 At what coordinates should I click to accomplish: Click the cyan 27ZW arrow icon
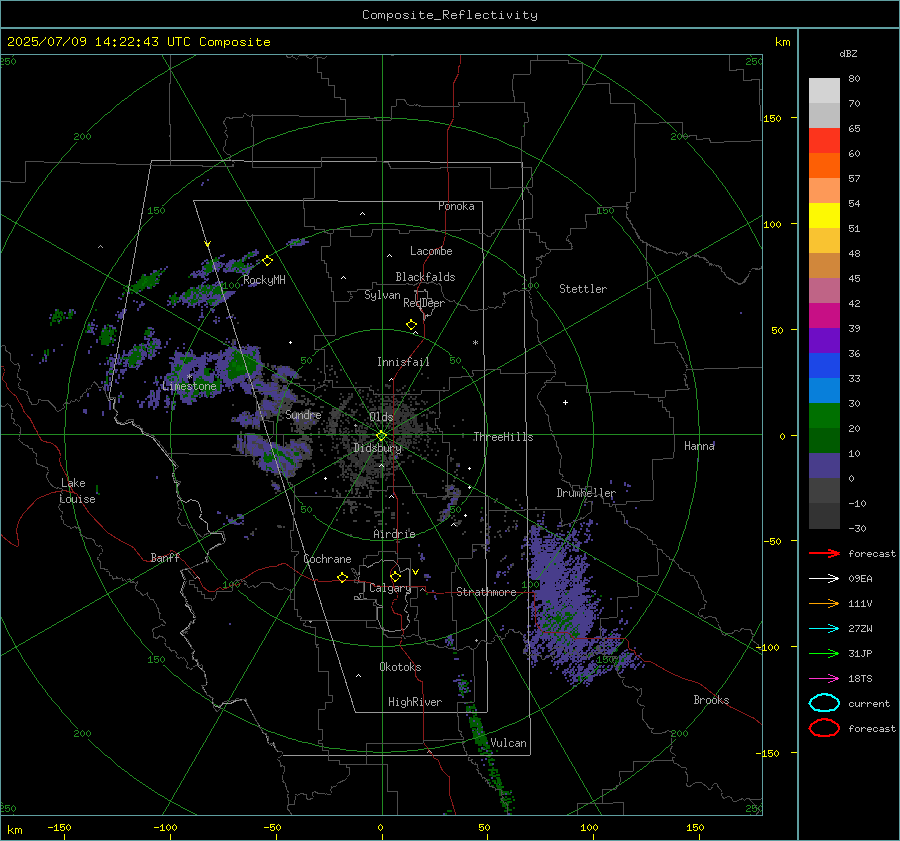(824, 629)
